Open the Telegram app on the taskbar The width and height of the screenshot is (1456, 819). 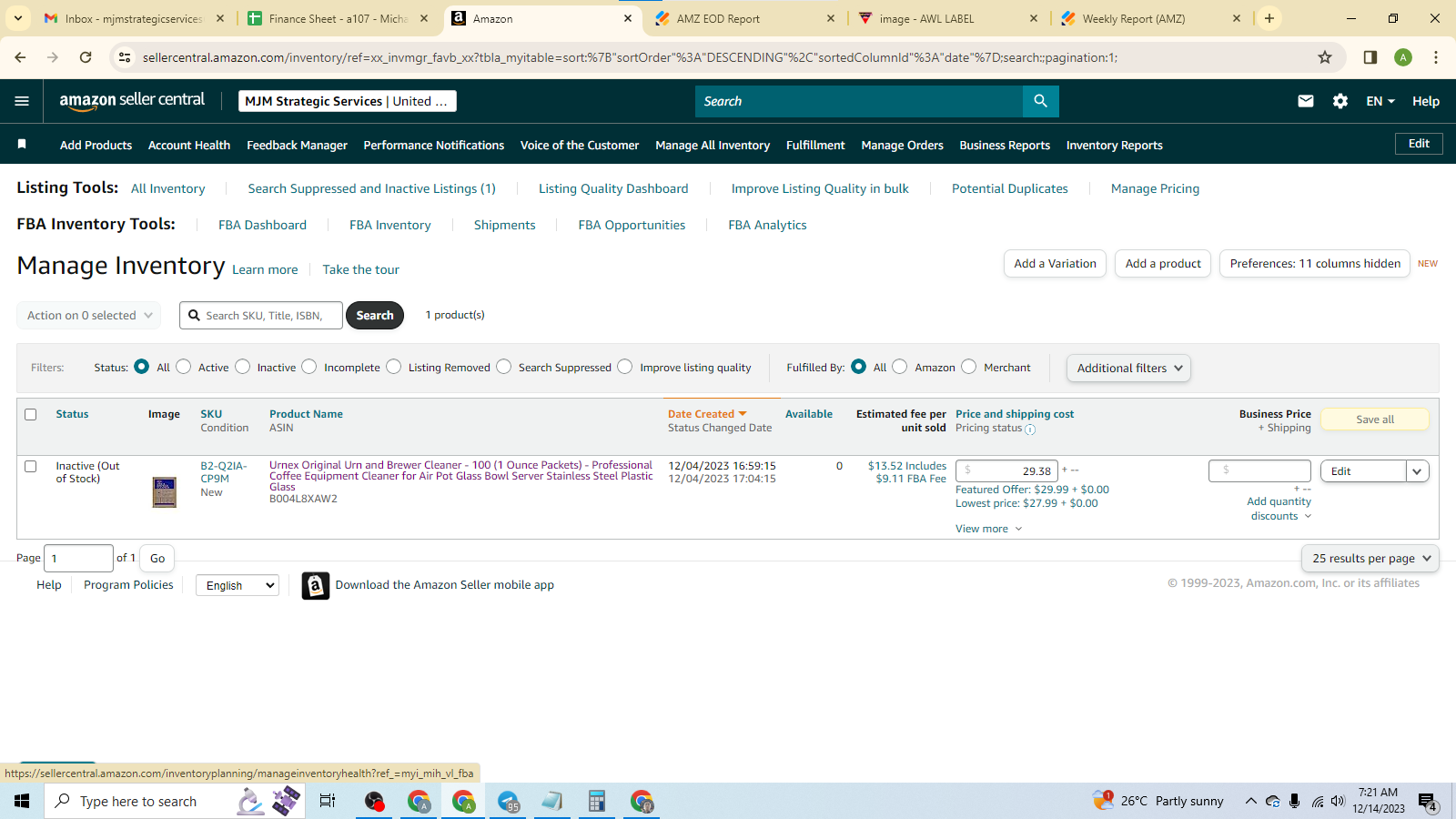pos(509,801)
